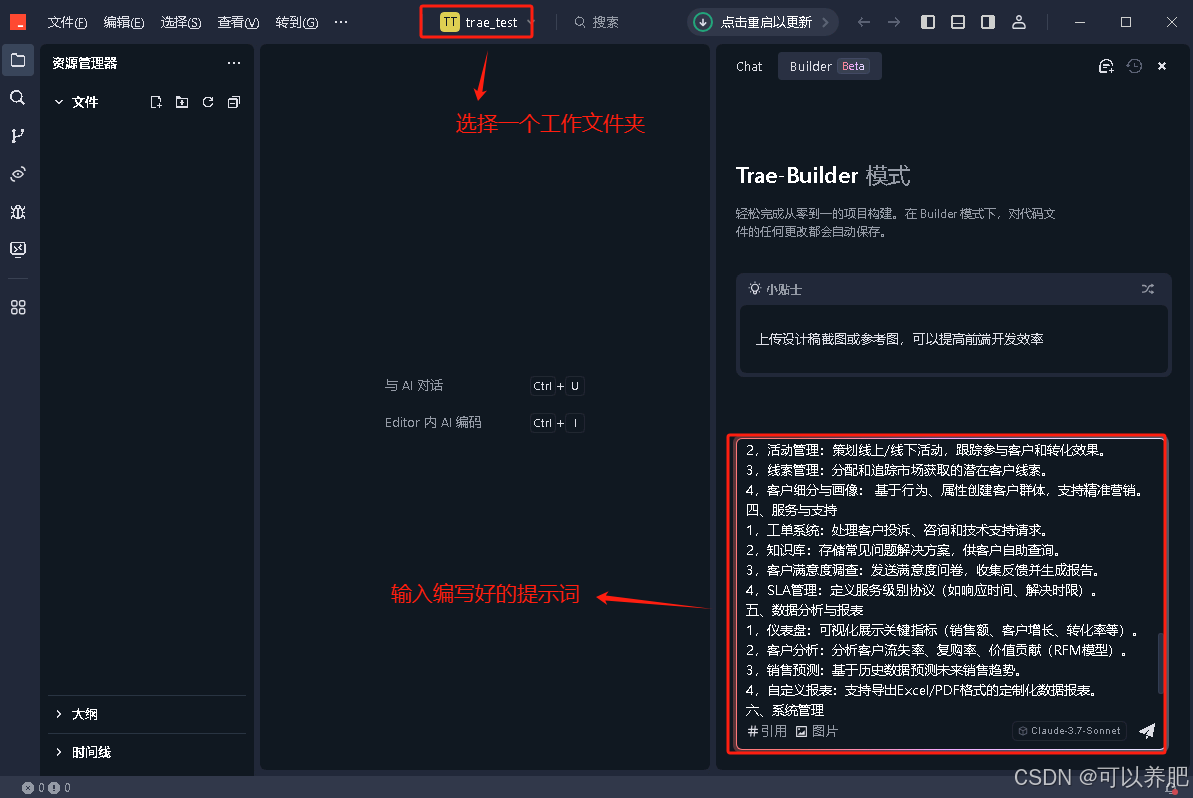
Task: Open the 查看(V) menu
Action: tap(237, 22)
